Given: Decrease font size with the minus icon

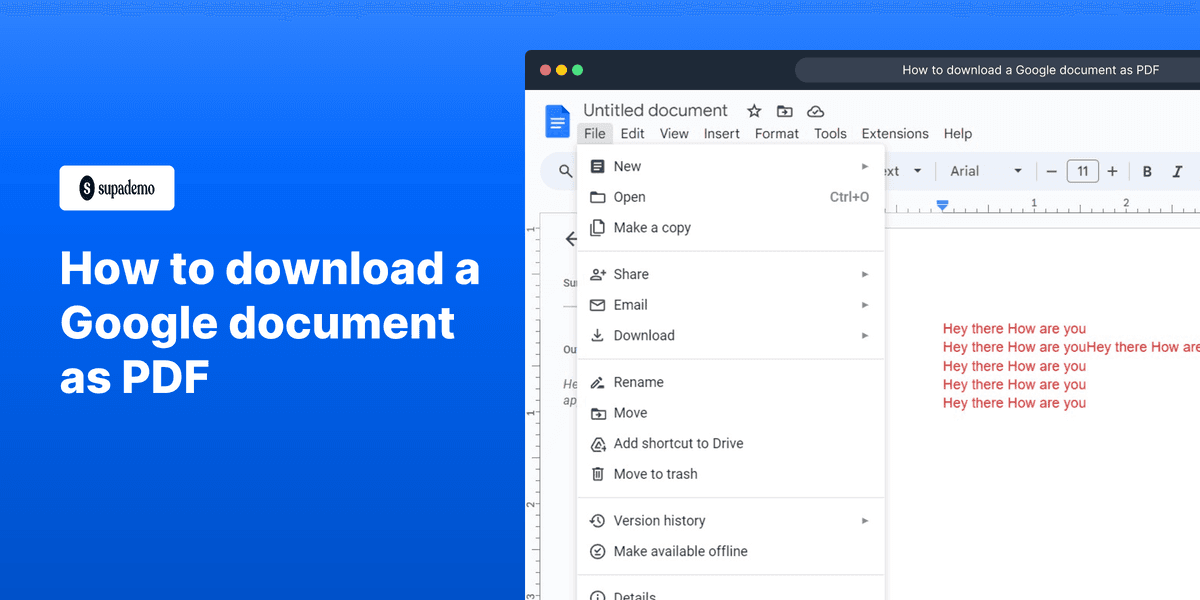Looking at the screenshot, I should 1051,171.
